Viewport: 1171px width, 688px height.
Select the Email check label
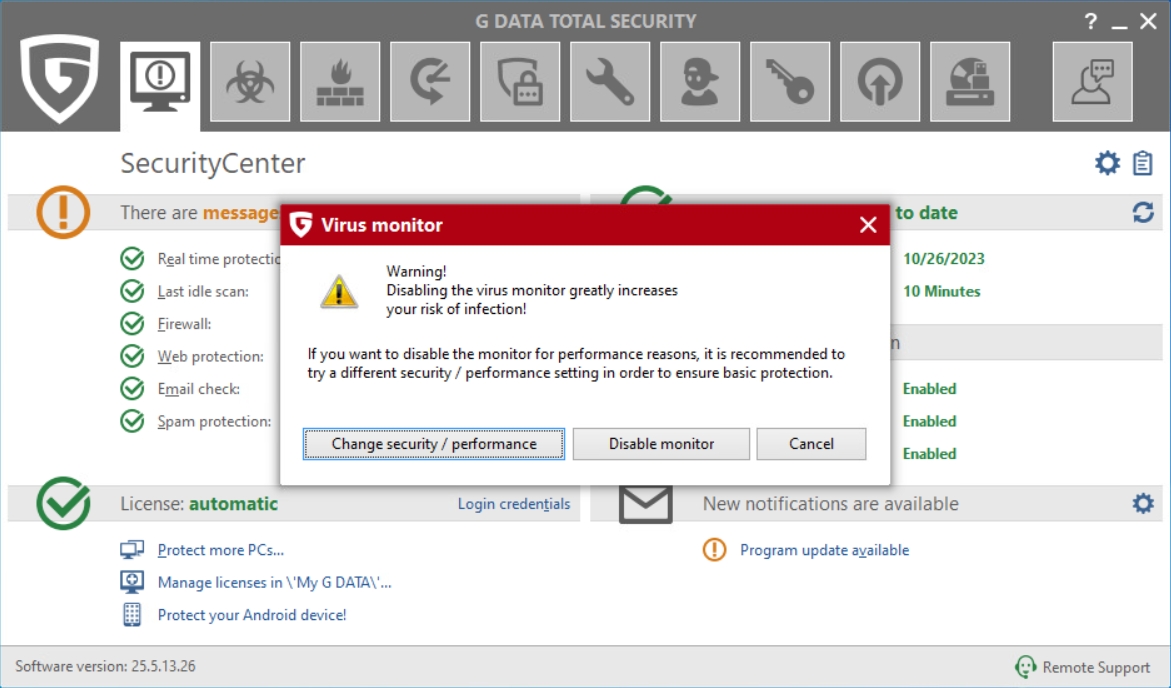[199, 388]
